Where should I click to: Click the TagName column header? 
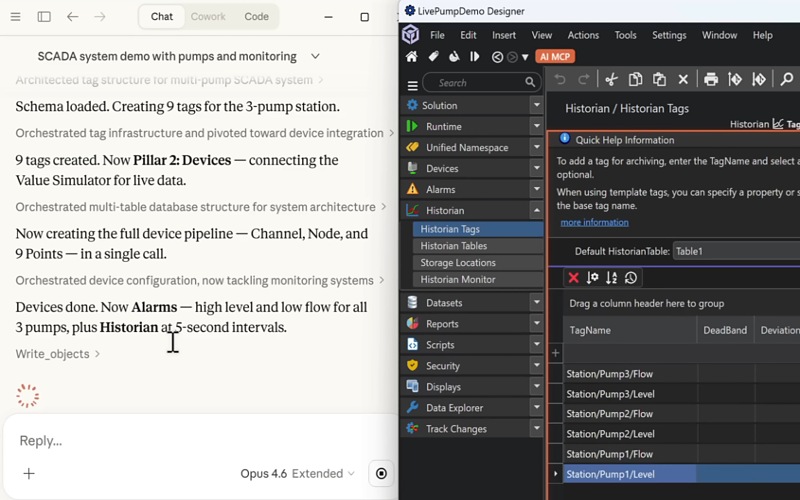pyautogui.click(x=630, y=330)
